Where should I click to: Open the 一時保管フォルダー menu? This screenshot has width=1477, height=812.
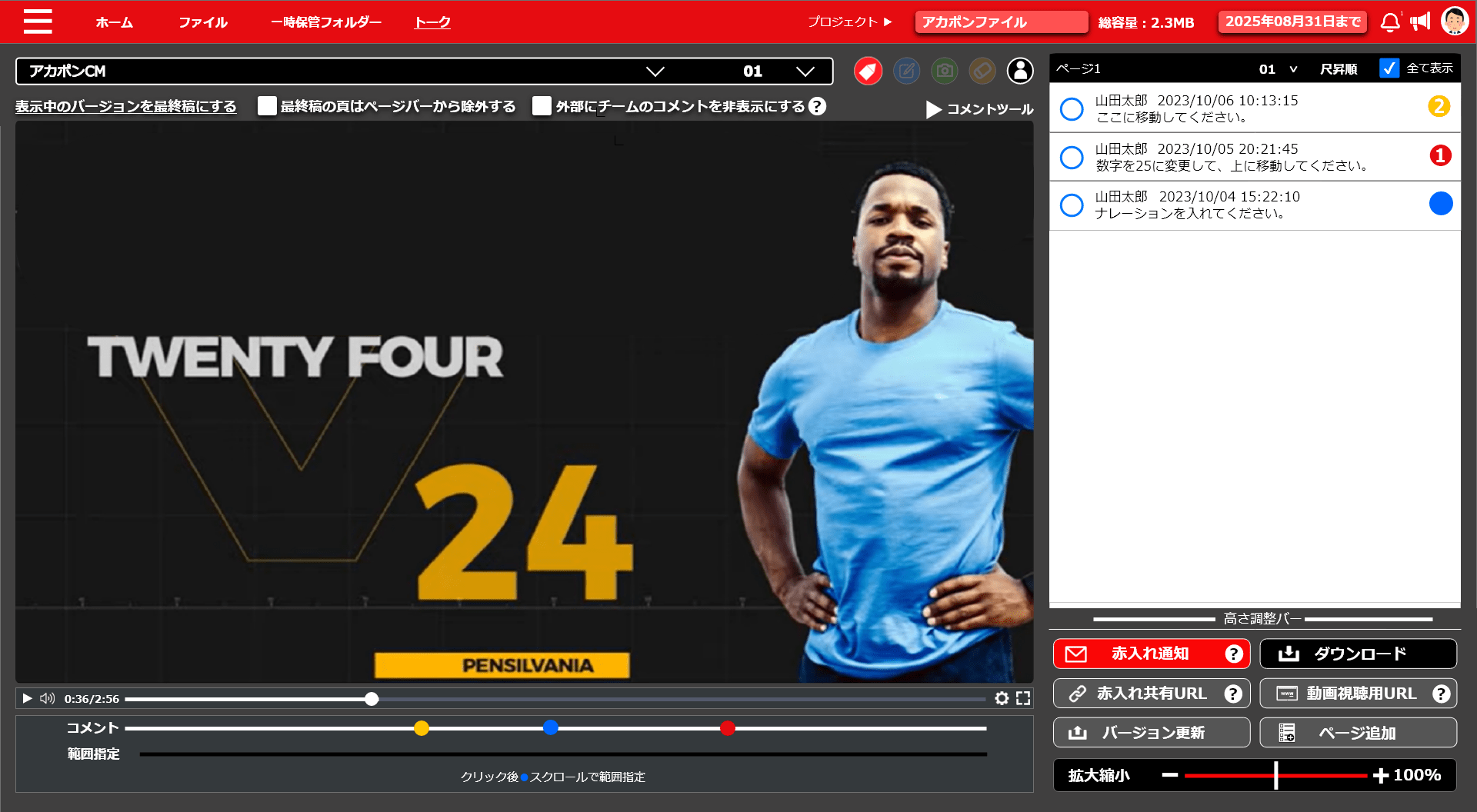[x=325, y=22]
